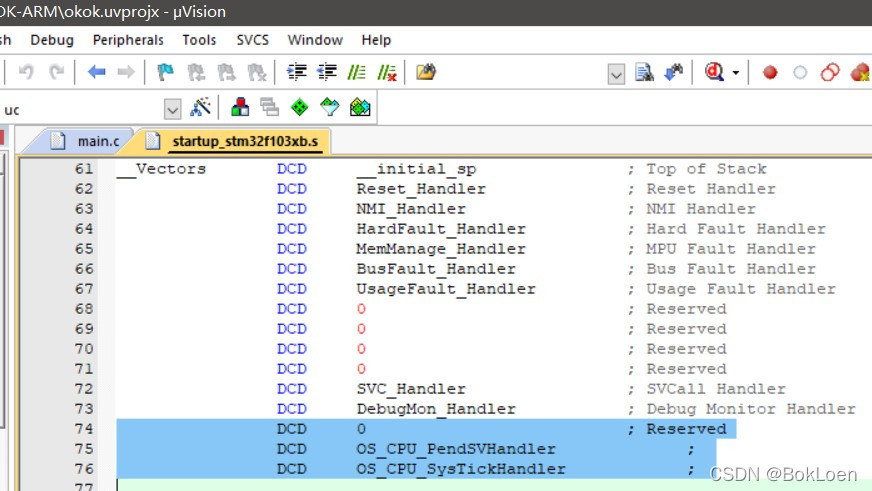Go to previous bookmark icon
The width and height of the screenshot is (872, 491).
click(196, 72)
